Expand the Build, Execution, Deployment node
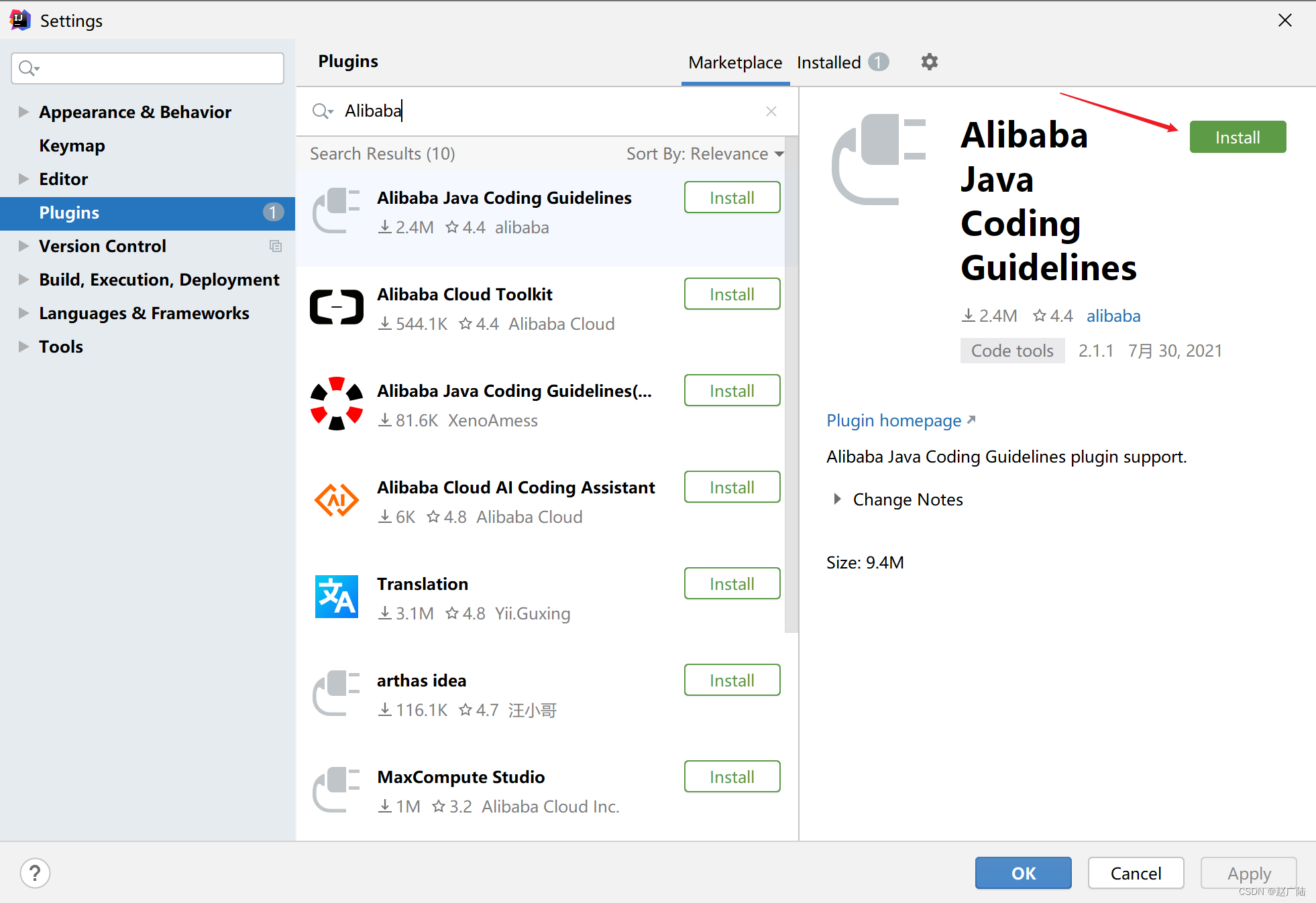This screenshot has height=903, width=1316. [23, 280]
